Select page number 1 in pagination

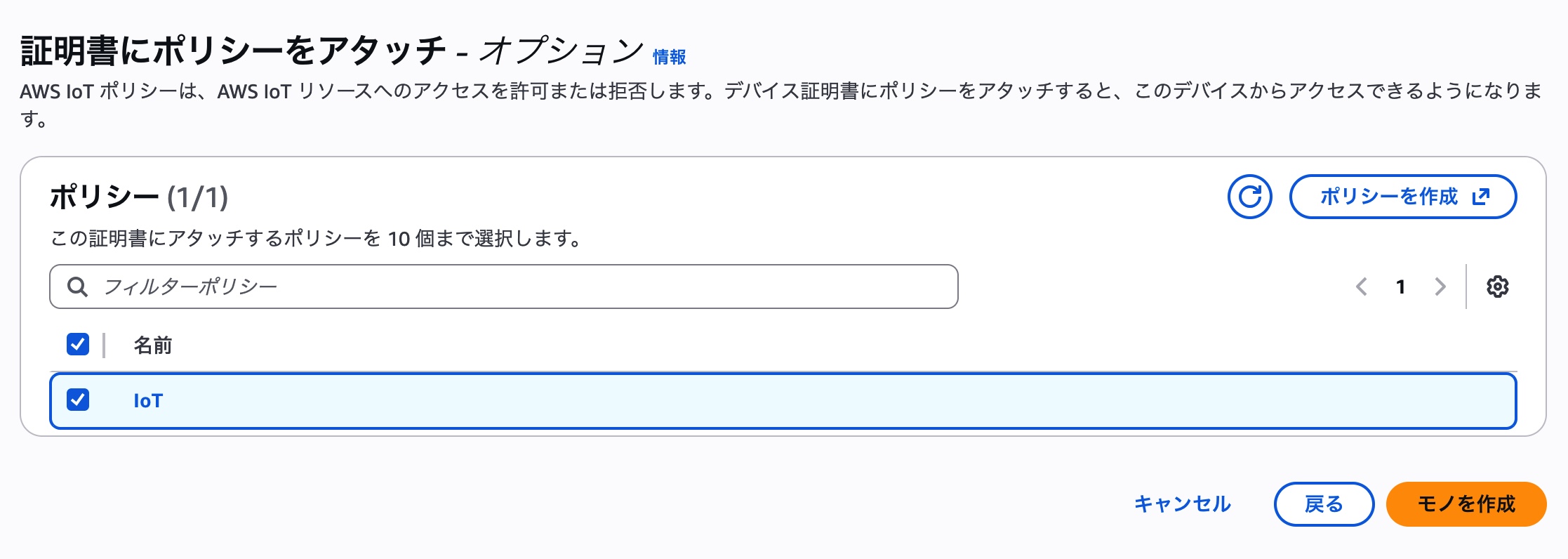click(1400, 287)
